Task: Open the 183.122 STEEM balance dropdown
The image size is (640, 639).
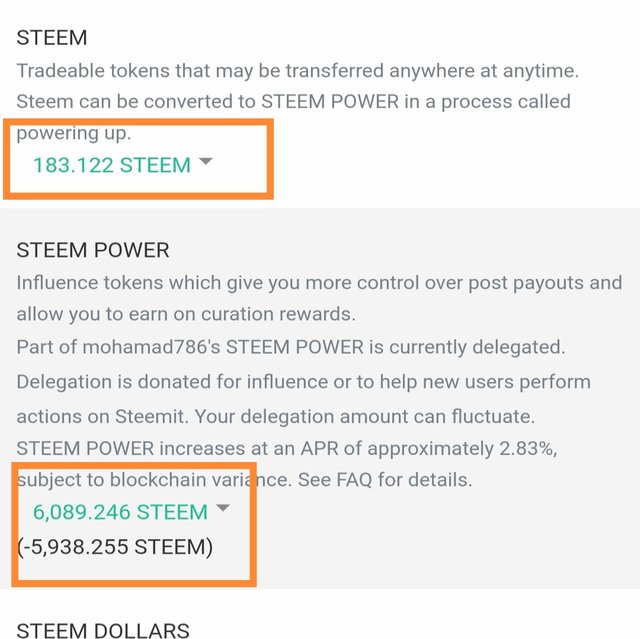Action: [x=111, y=165]
